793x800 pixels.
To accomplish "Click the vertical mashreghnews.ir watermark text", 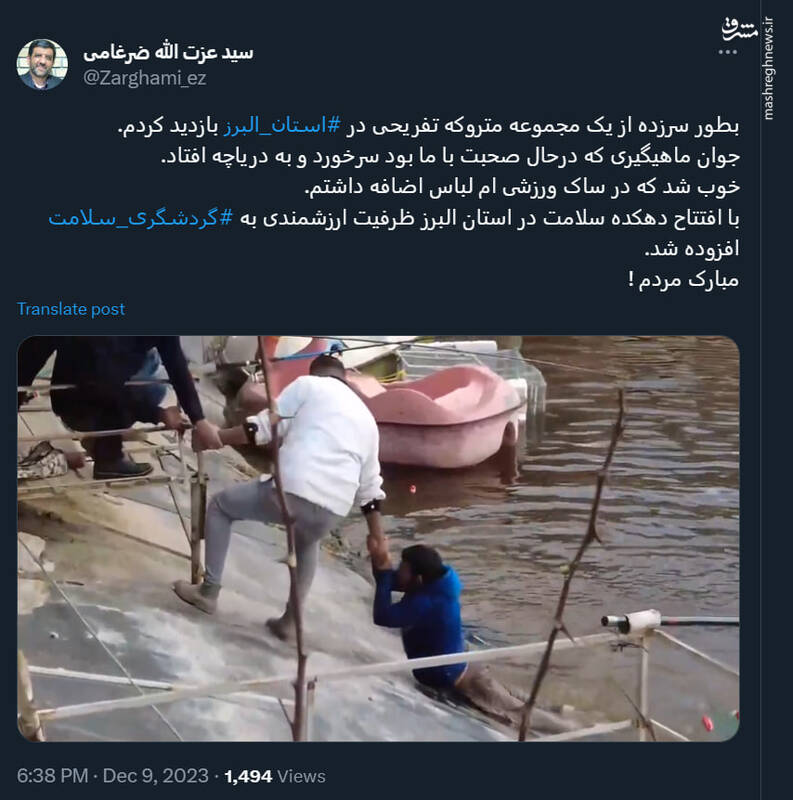I will pyautogui.click(x=768, y=68).
